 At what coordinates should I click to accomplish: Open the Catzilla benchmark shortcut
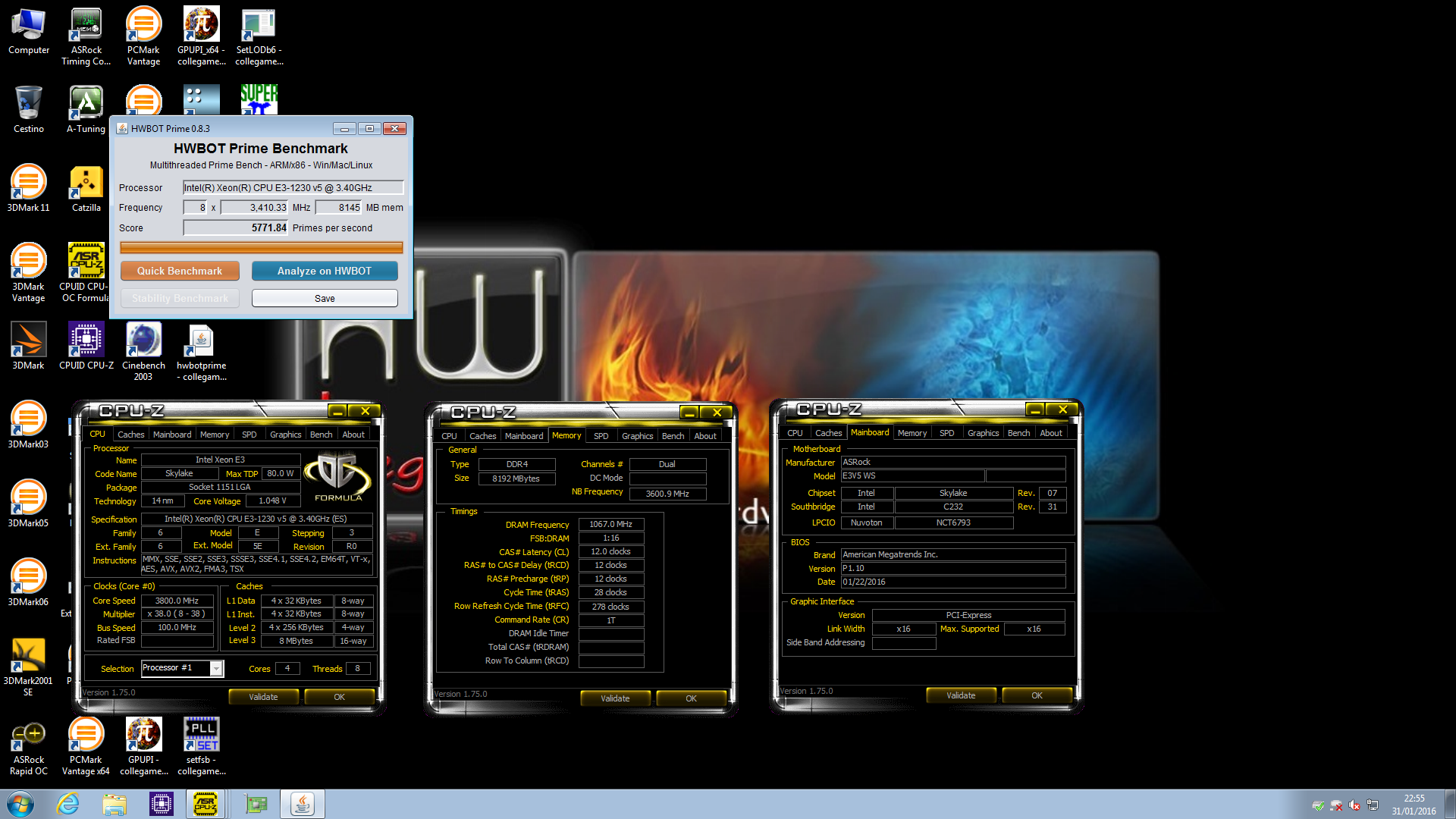coord(86,188)
